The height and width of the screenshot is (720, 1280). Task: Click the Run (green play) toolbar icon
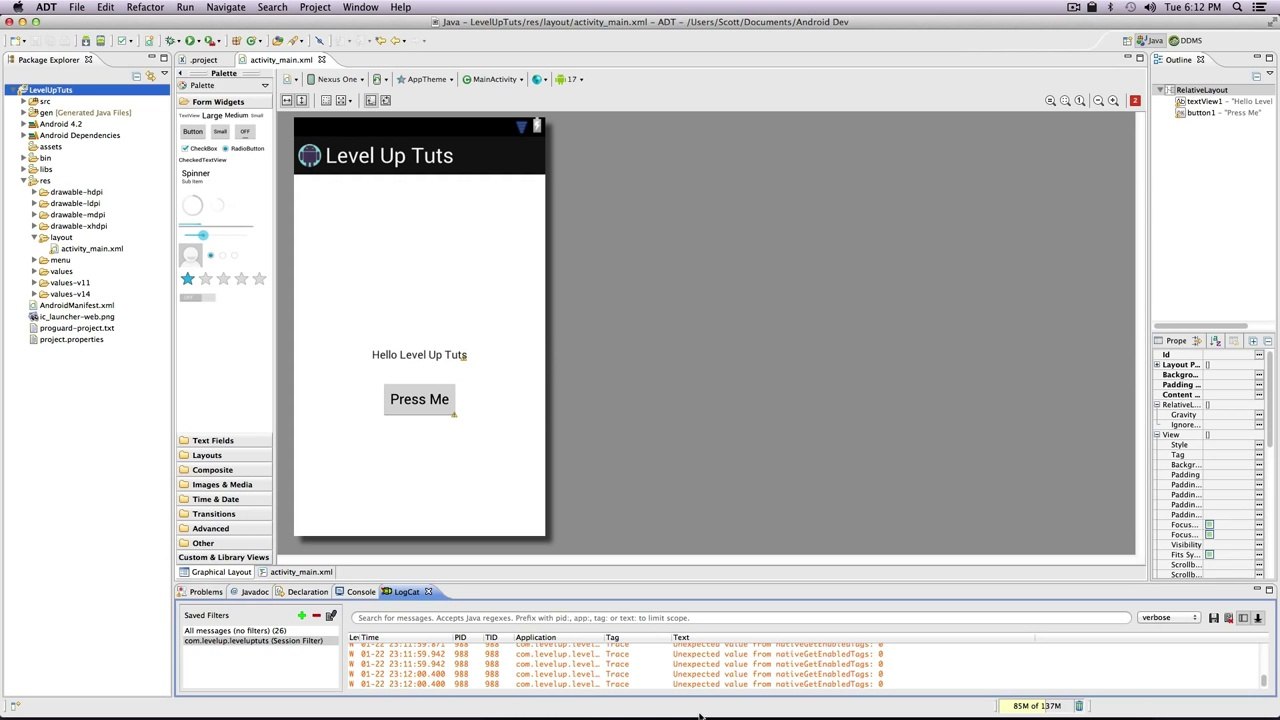coord(189,41)
